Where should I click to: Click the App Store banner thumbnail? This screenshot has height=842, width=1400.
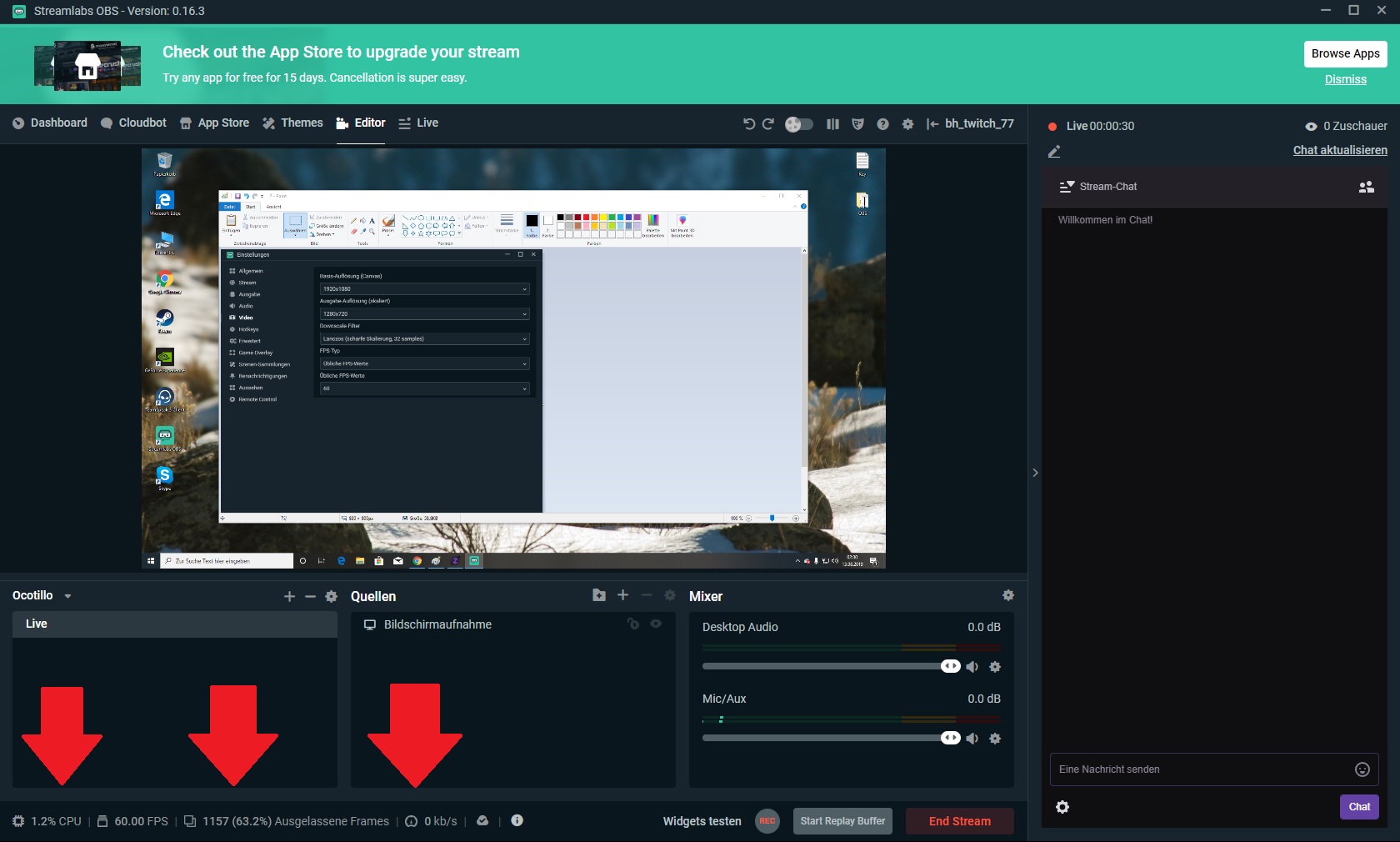pos(87,65)
